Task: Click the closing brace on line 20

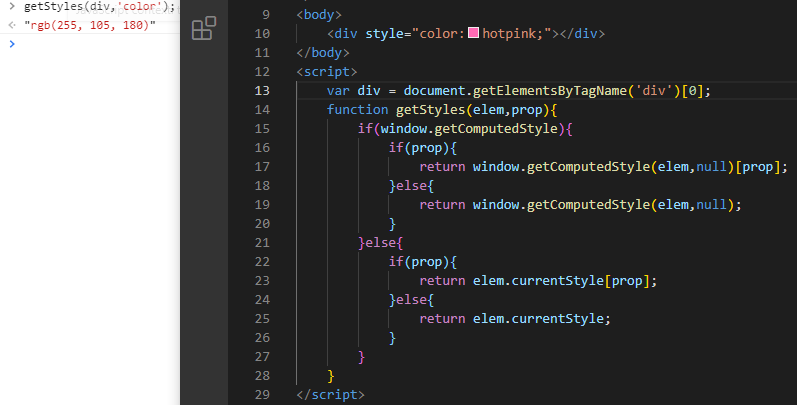Action: pos(392,224)
